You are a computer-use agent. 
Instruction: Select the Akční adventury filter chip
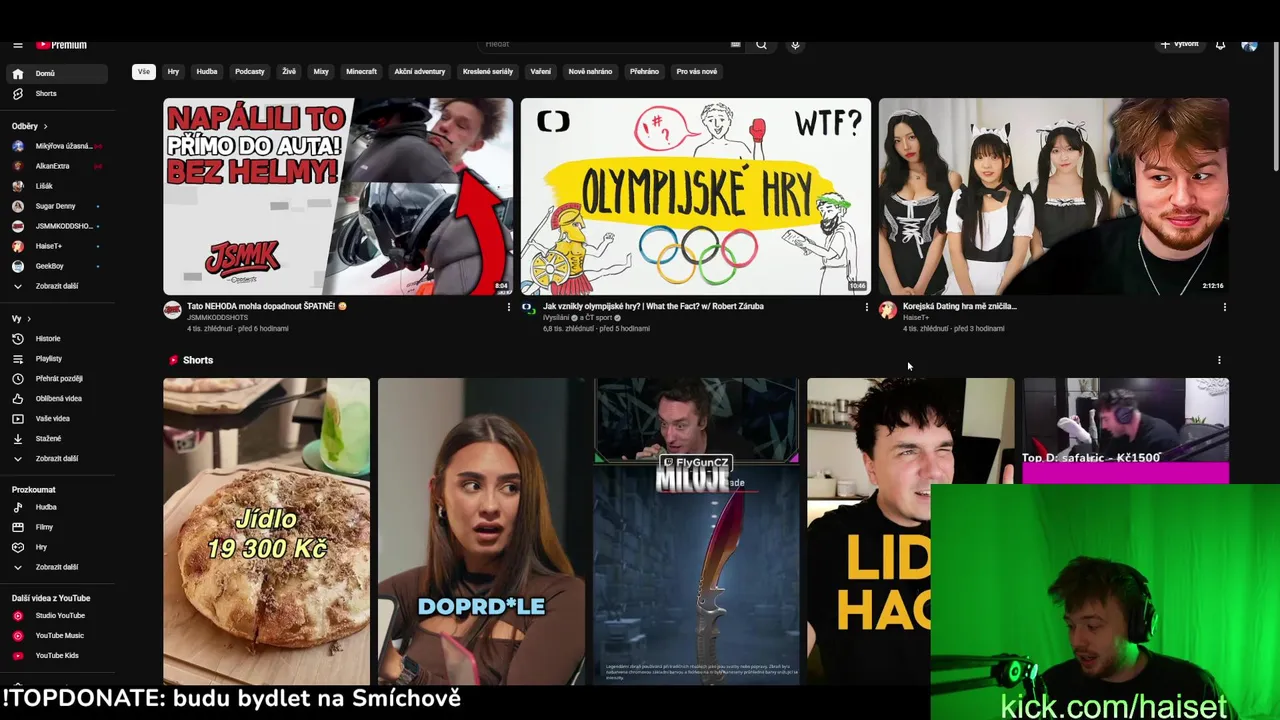[x=420, y=72]
